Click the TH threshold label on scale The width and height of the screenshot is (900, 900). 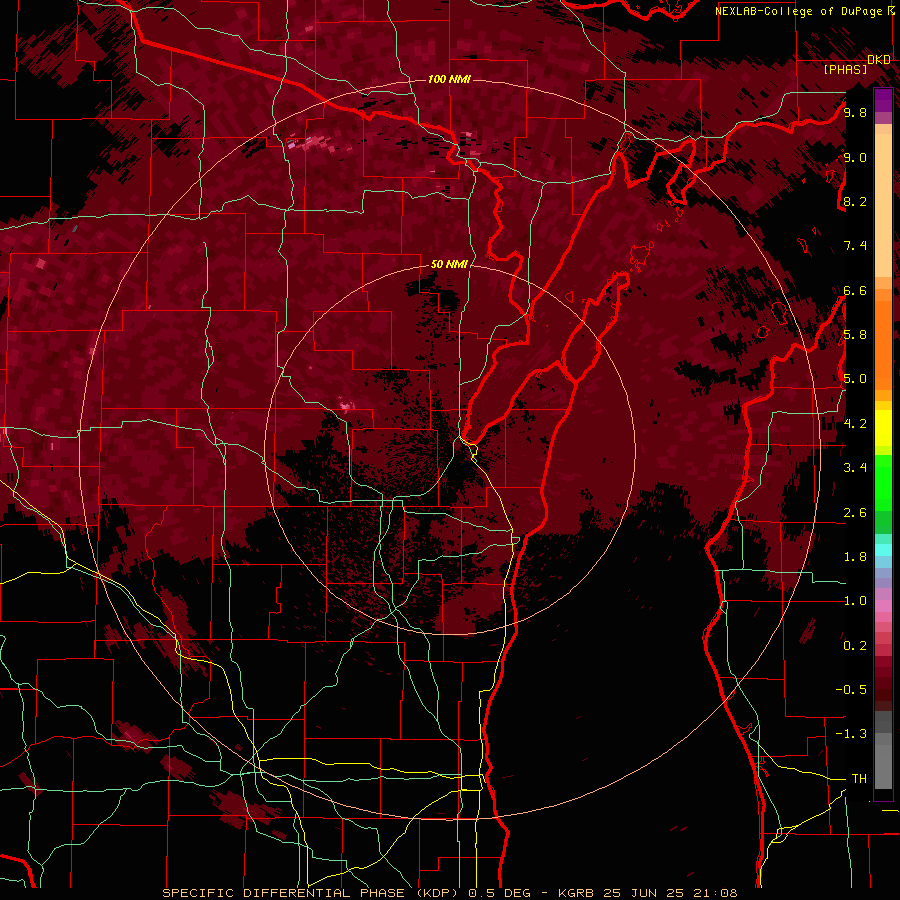(x=859, y=779)
